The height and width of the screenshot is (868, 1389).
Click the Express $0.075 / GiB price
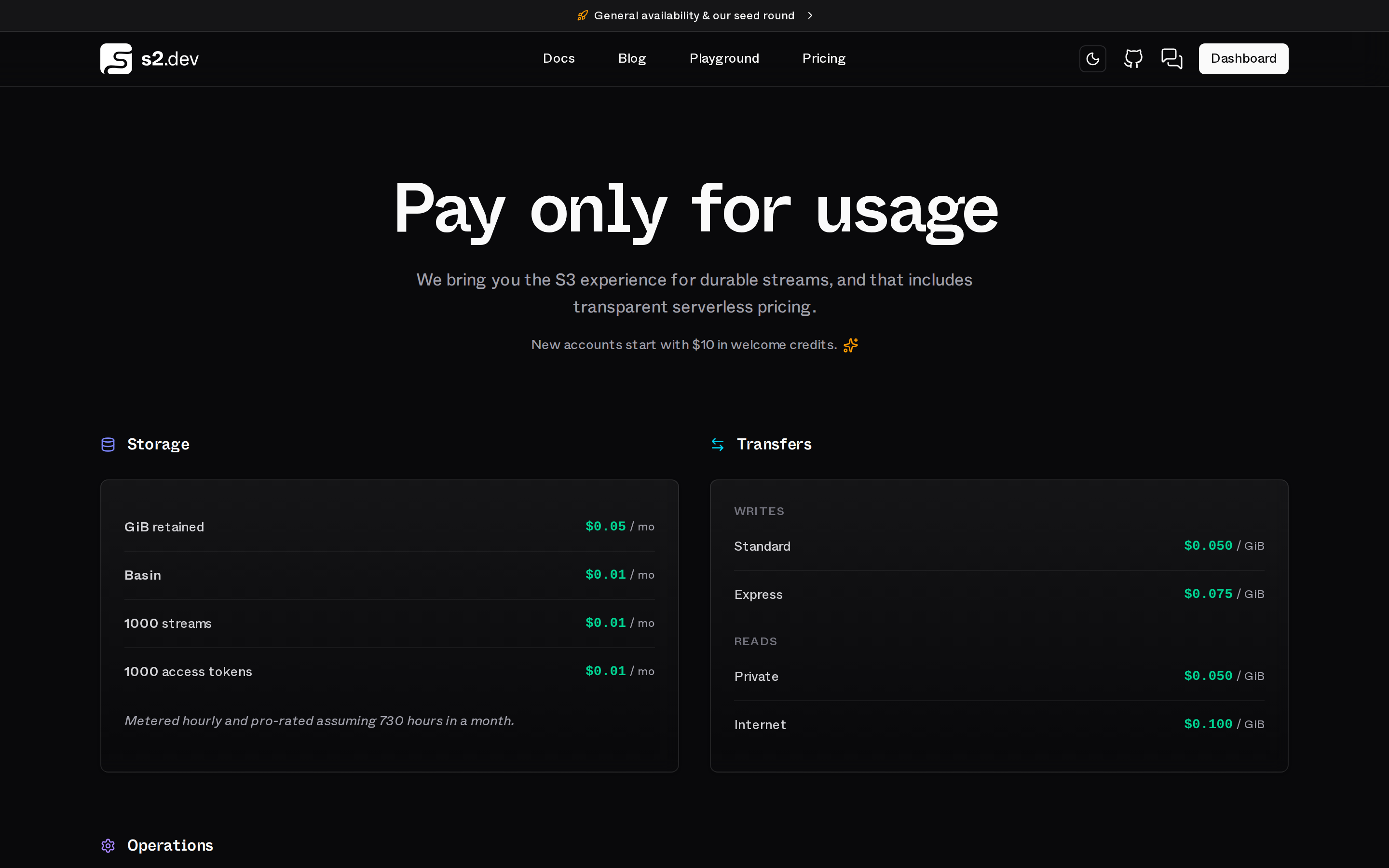[x=1224, y=594]
